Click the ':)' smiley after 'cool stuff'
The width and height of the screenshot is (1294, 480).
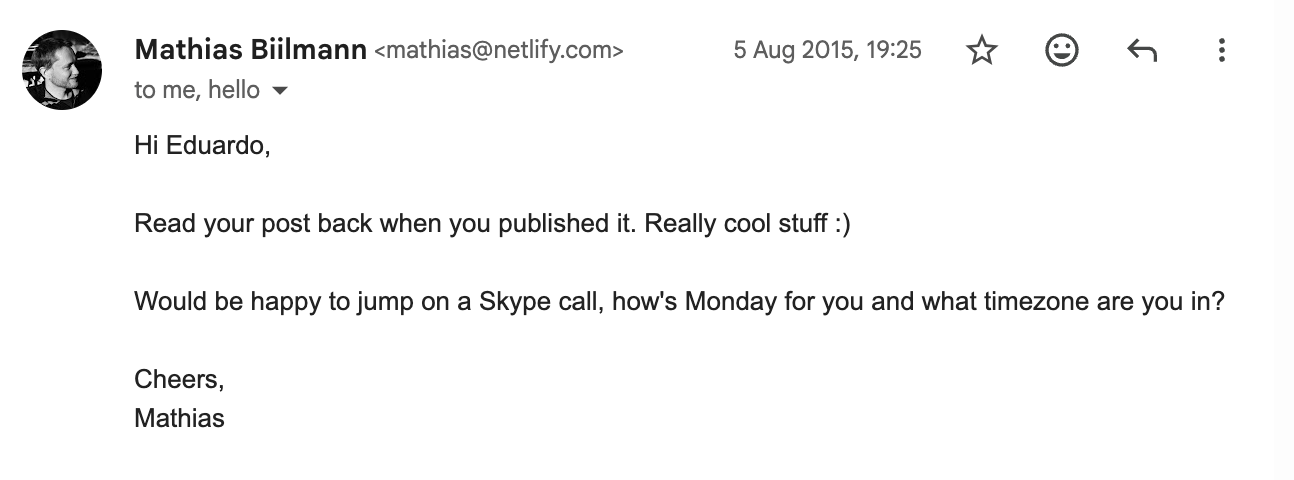[841, 224]
